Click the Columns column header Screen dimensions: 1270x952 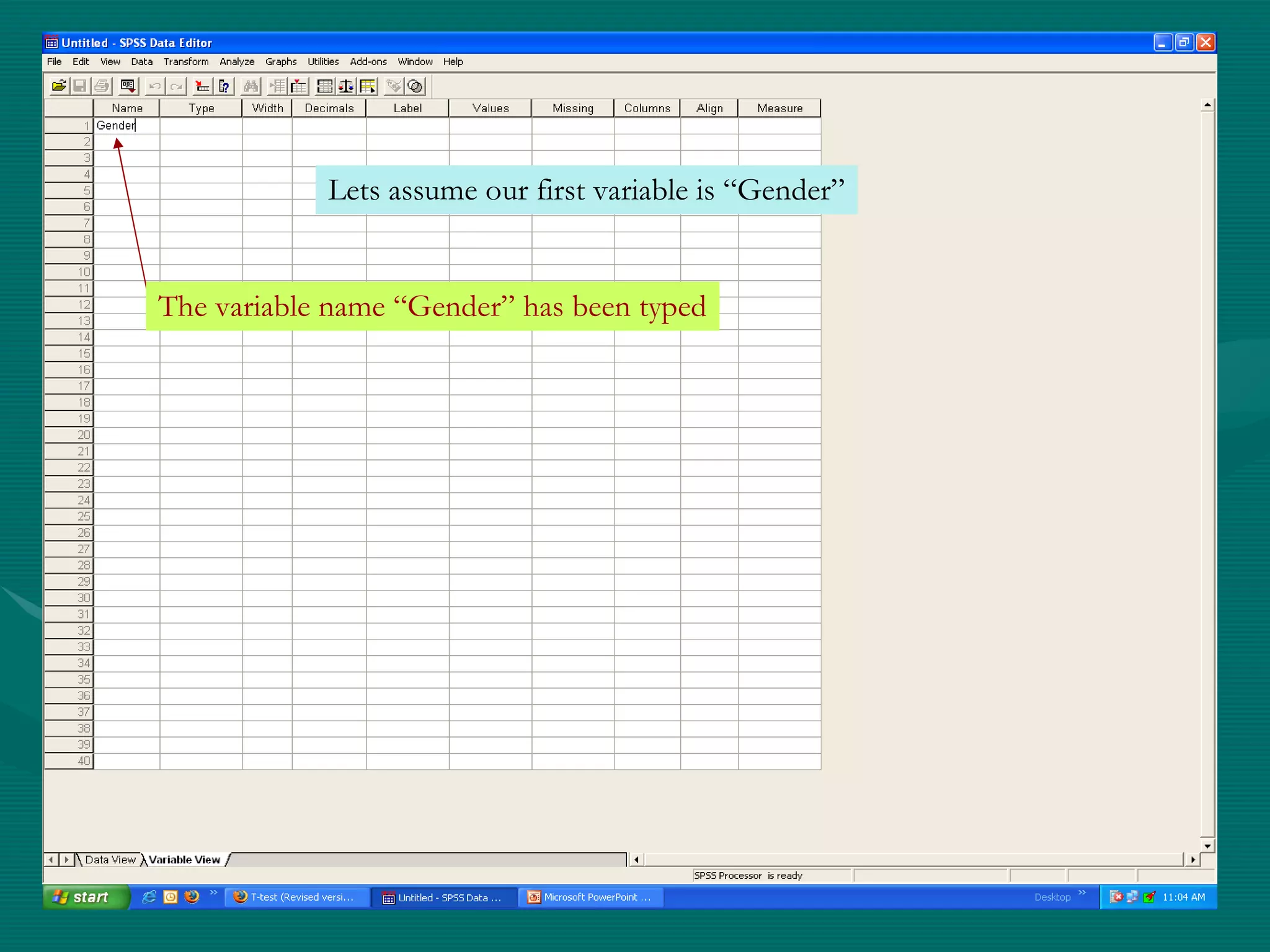tap(647, 108)
